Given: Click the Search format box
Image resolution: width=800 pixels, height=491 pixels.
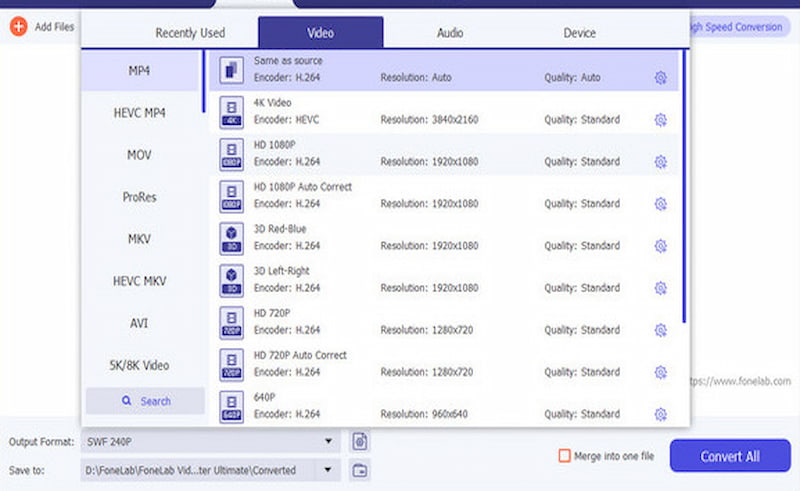Looking at the screenshot, I should (145, 401).
